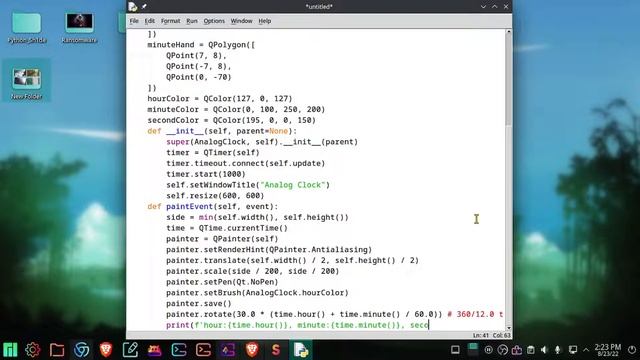640x360 pixels.
Task: Open the Edit menu
Action: (x=150, y=21)
